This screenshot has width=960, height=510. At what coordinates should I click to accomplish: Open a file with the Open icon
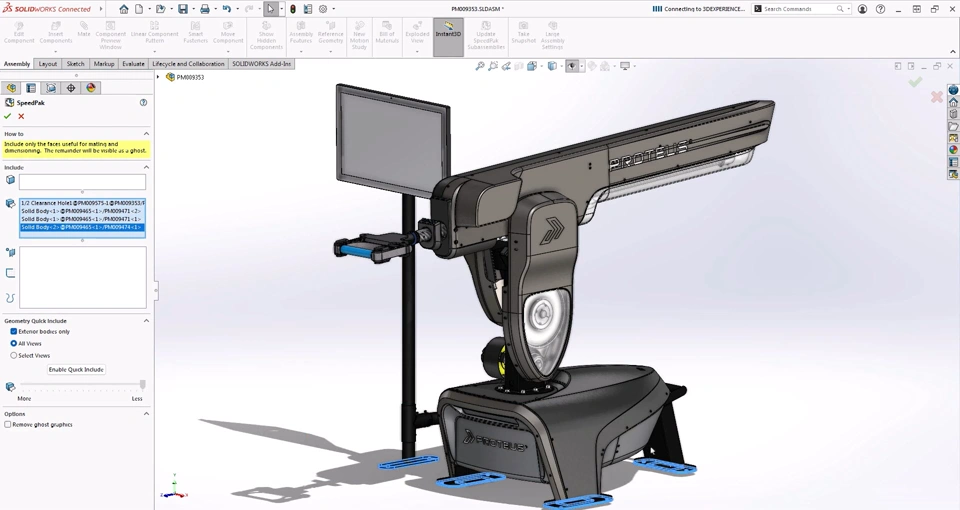[160, 9]
